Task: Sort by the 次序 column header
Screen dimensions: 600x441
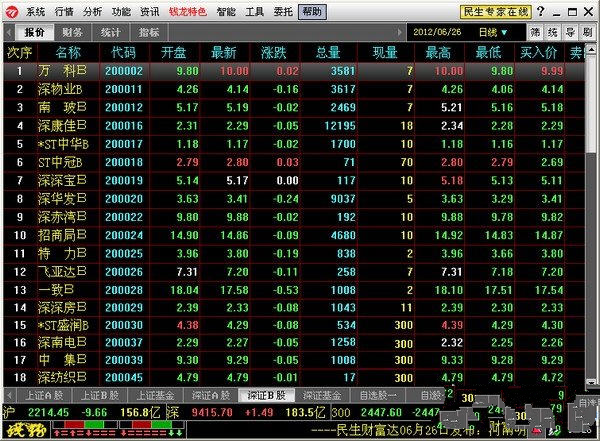Action: pyautogui.click(x=20, y=52)
